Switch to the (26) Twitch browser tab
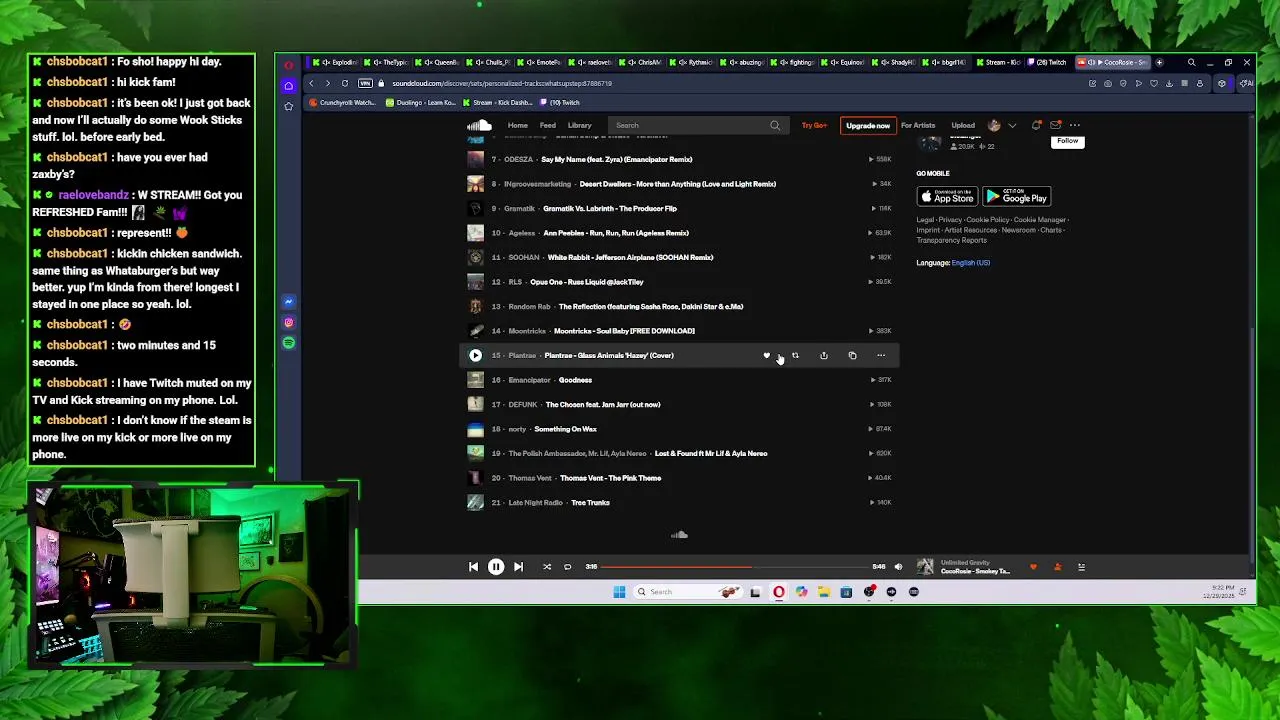1280x720 pixels. coord(1046,62)
